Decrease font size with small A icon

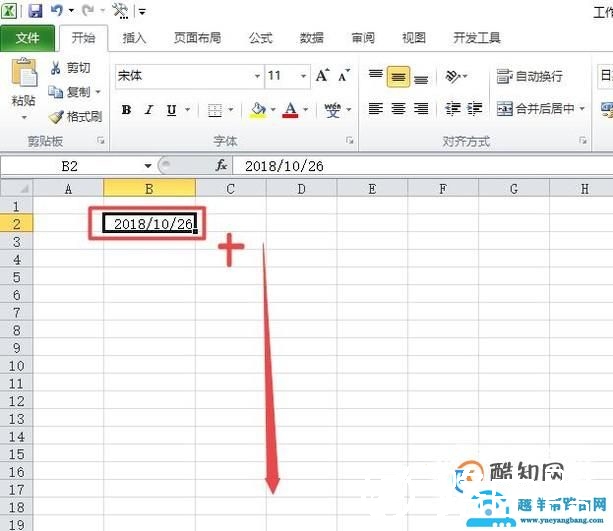tap(344, 76)
